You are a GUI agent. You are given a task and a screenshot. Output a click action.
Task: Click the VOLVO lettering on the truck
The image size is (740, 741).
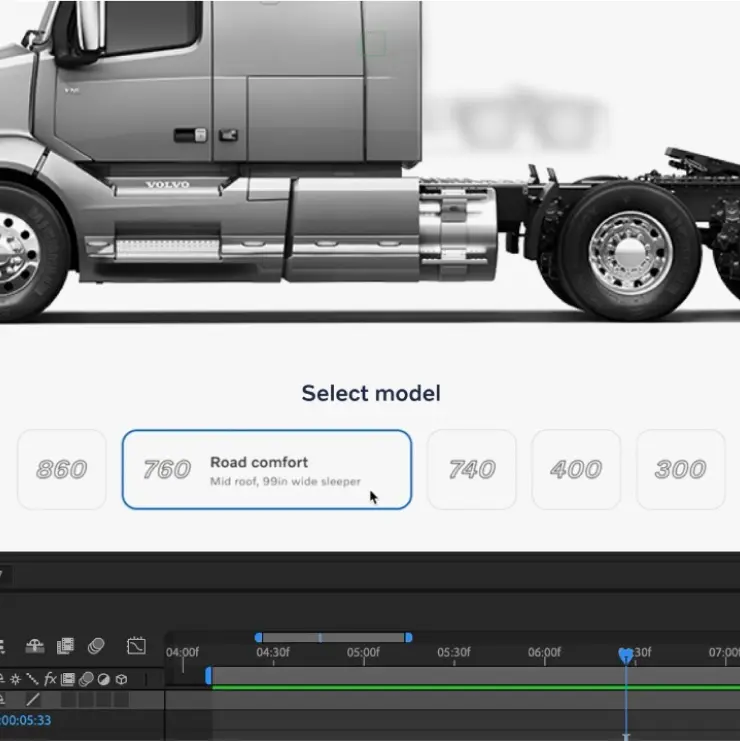pos(168,184)
